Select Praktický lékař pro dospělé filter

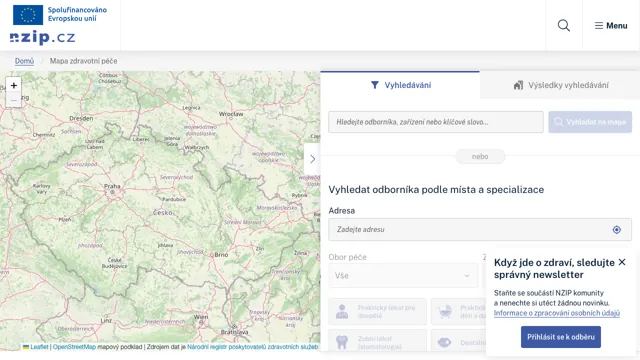(x=378, y=311)
